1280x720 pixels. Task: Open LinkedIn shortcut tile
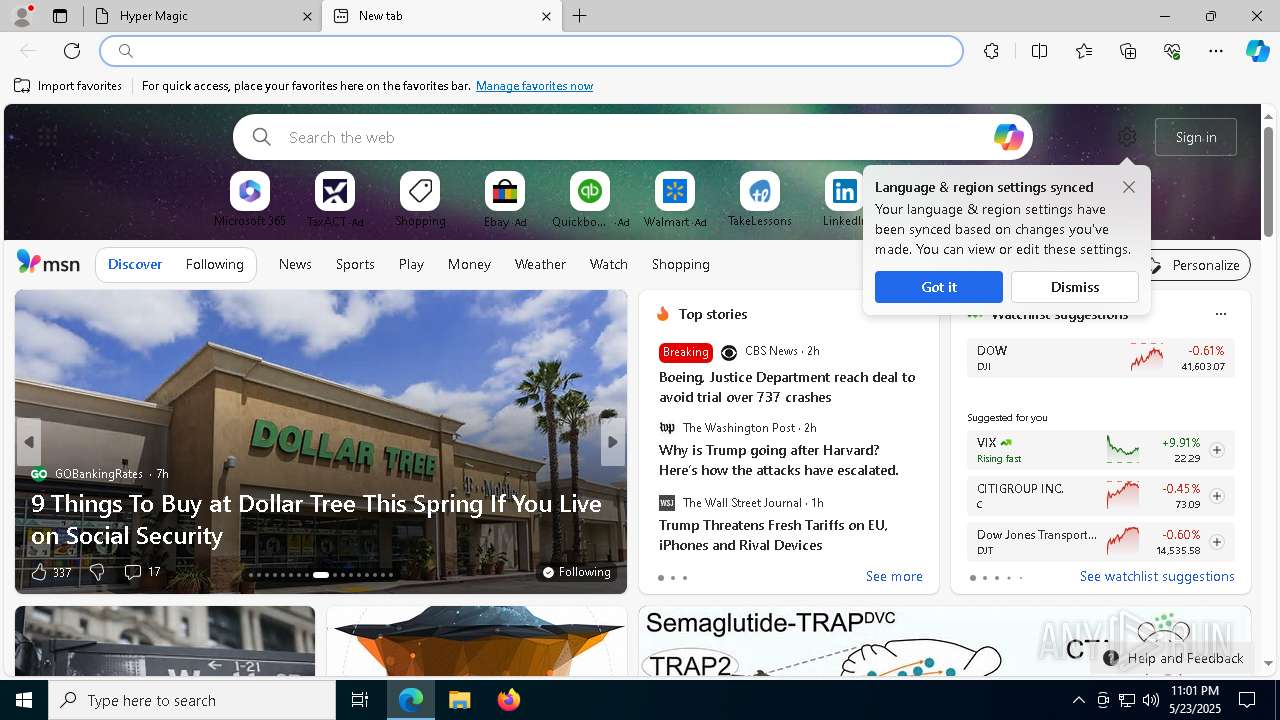[x=844, y=200]
